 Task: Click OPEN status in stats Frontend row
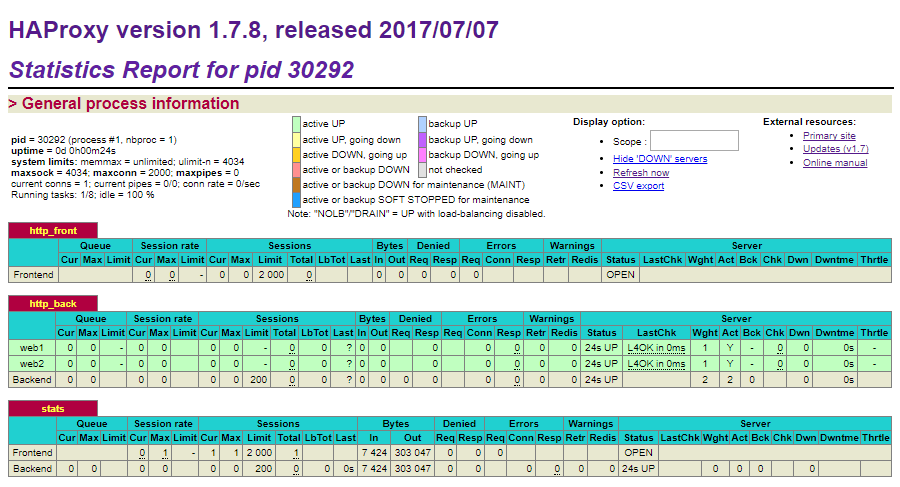[x=638, y=453]
